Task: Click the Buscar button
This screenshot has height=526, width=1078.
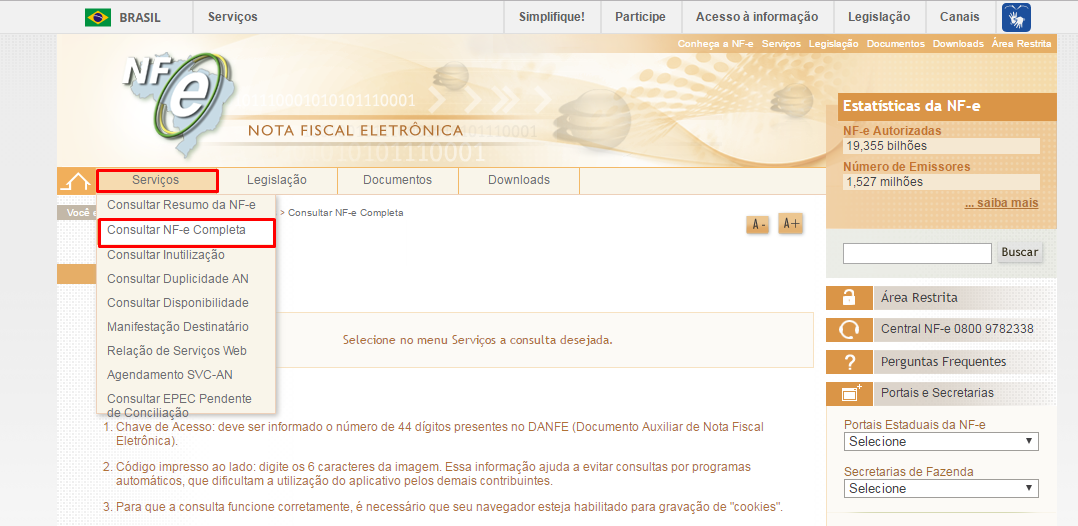Action: 1019,252
